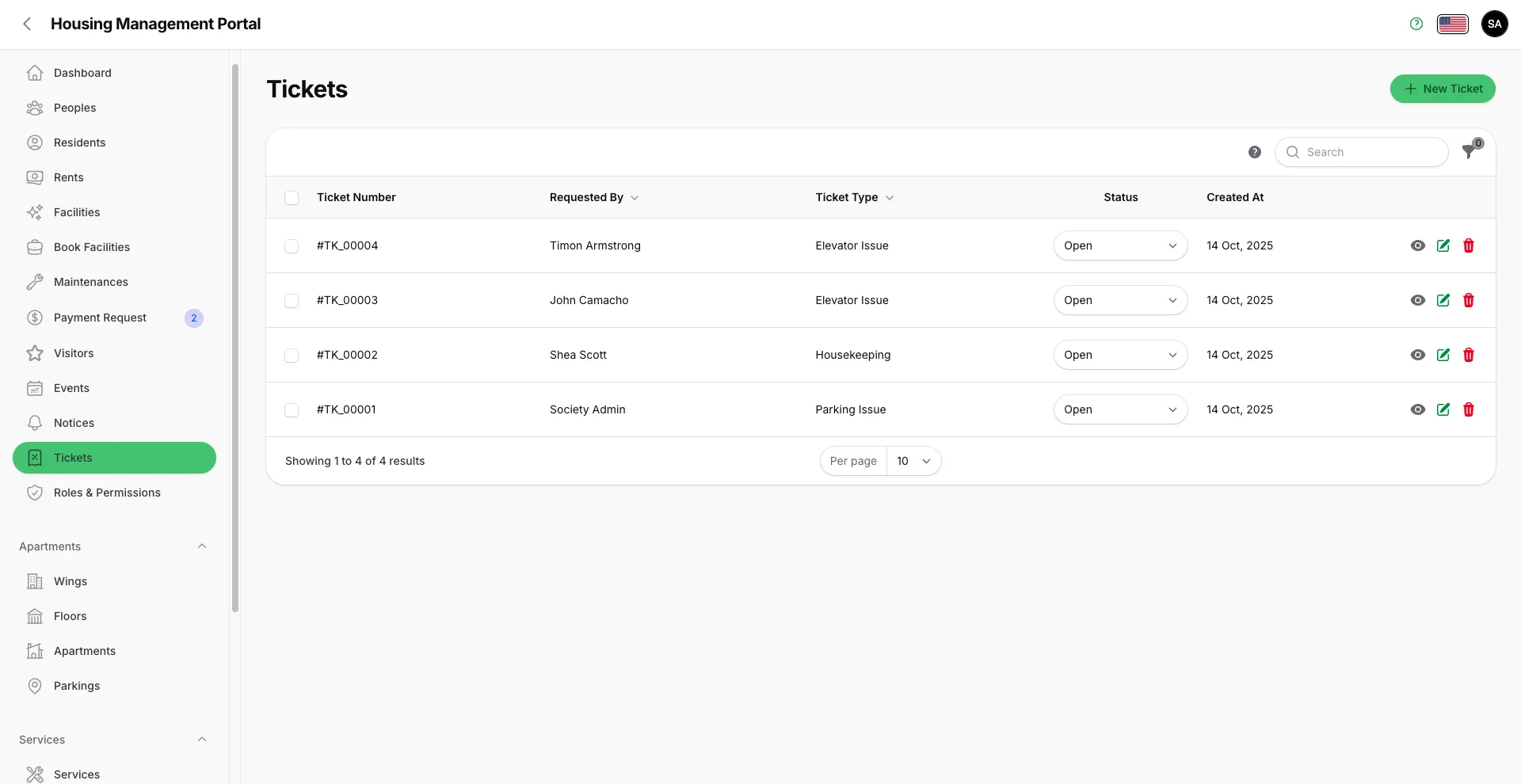Tick the checkbox for ticket #TK_00001
Viewport: 1521px width, 784px height.
[x=292, y=410]
